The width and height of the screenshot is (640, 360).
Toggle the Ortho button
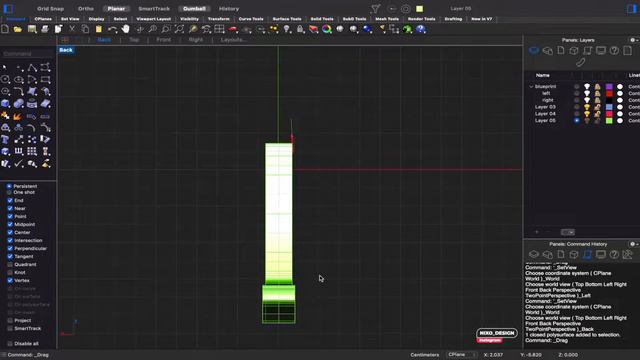point(86,9)
